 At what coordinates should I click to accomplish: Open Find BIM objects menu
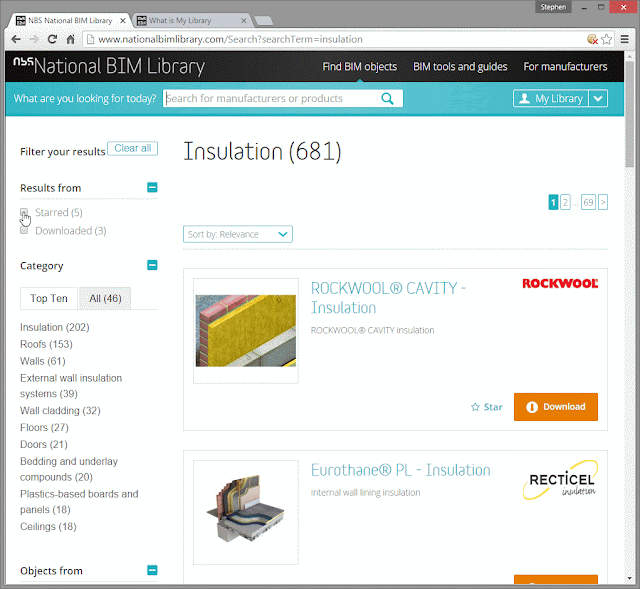[x=360, y=67]
